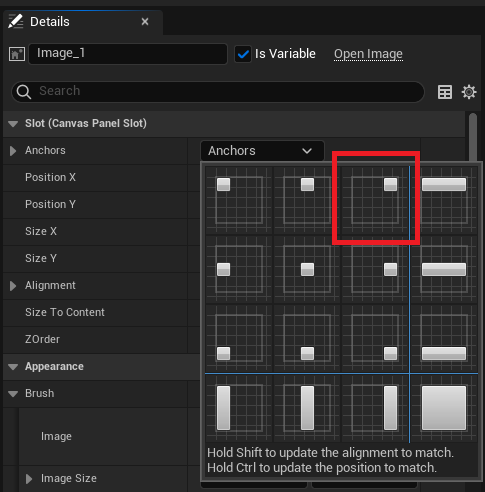Select the ZOrder label
485x492 pixels.
coord(42,339)
